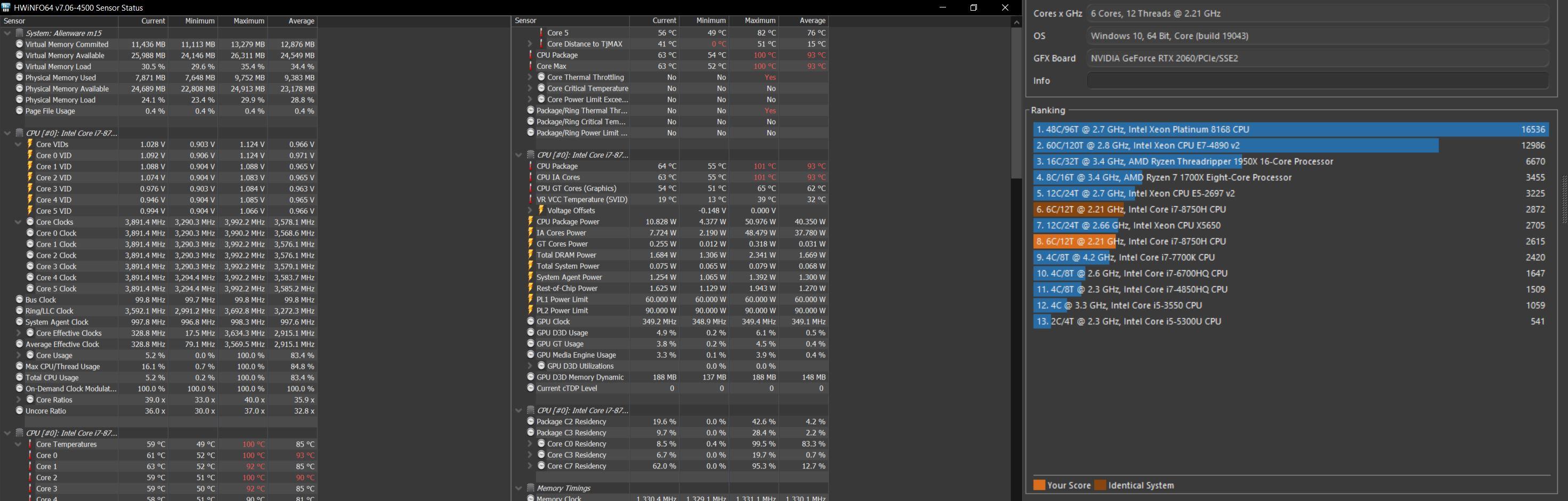Viewport: 1568px width, 501px height.
Task: Collapse the Core VIDs group
Action: [x=18, y=144]
